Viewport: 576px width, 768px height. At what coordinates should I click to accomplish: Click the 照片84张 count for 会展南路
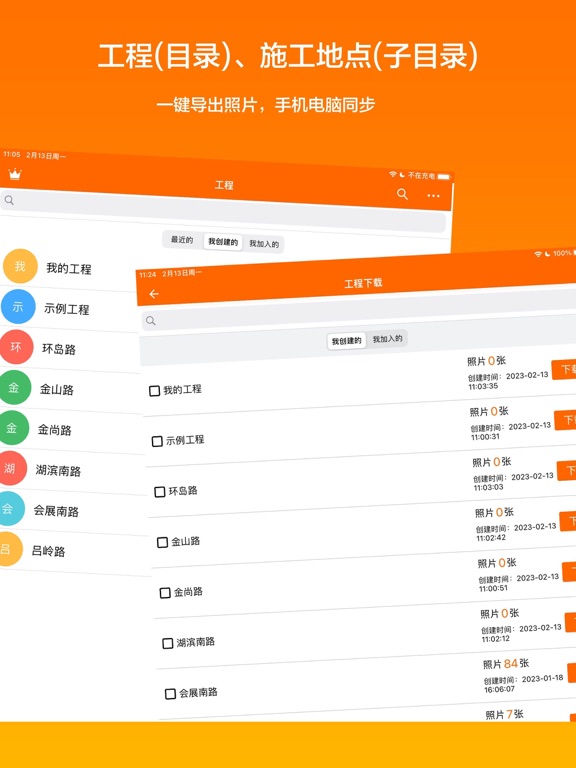tap(506, 664)
